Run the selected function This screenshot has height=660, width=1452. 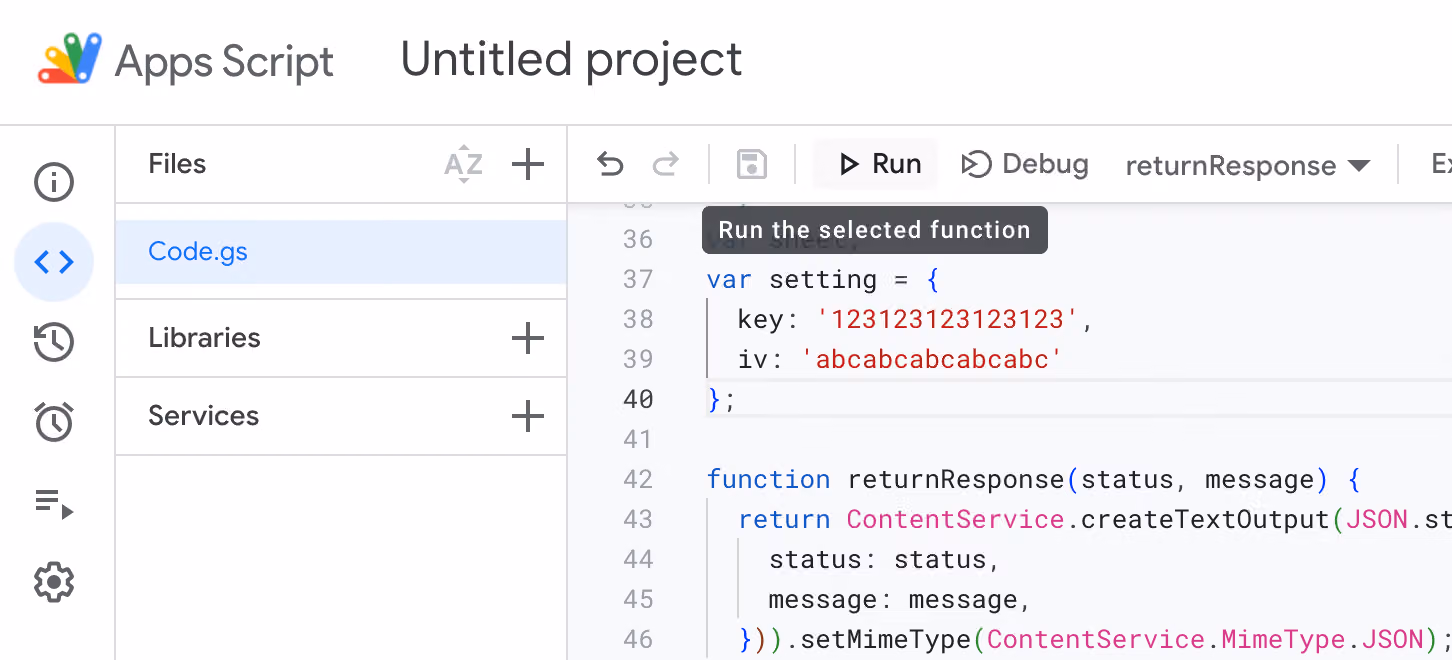[877, 164]
